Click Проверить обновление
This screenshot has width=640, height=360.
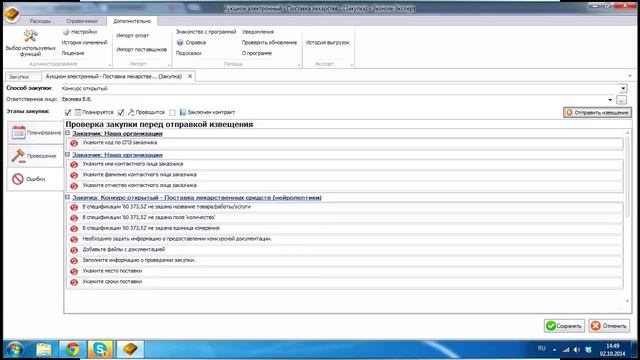coord(269,42)
